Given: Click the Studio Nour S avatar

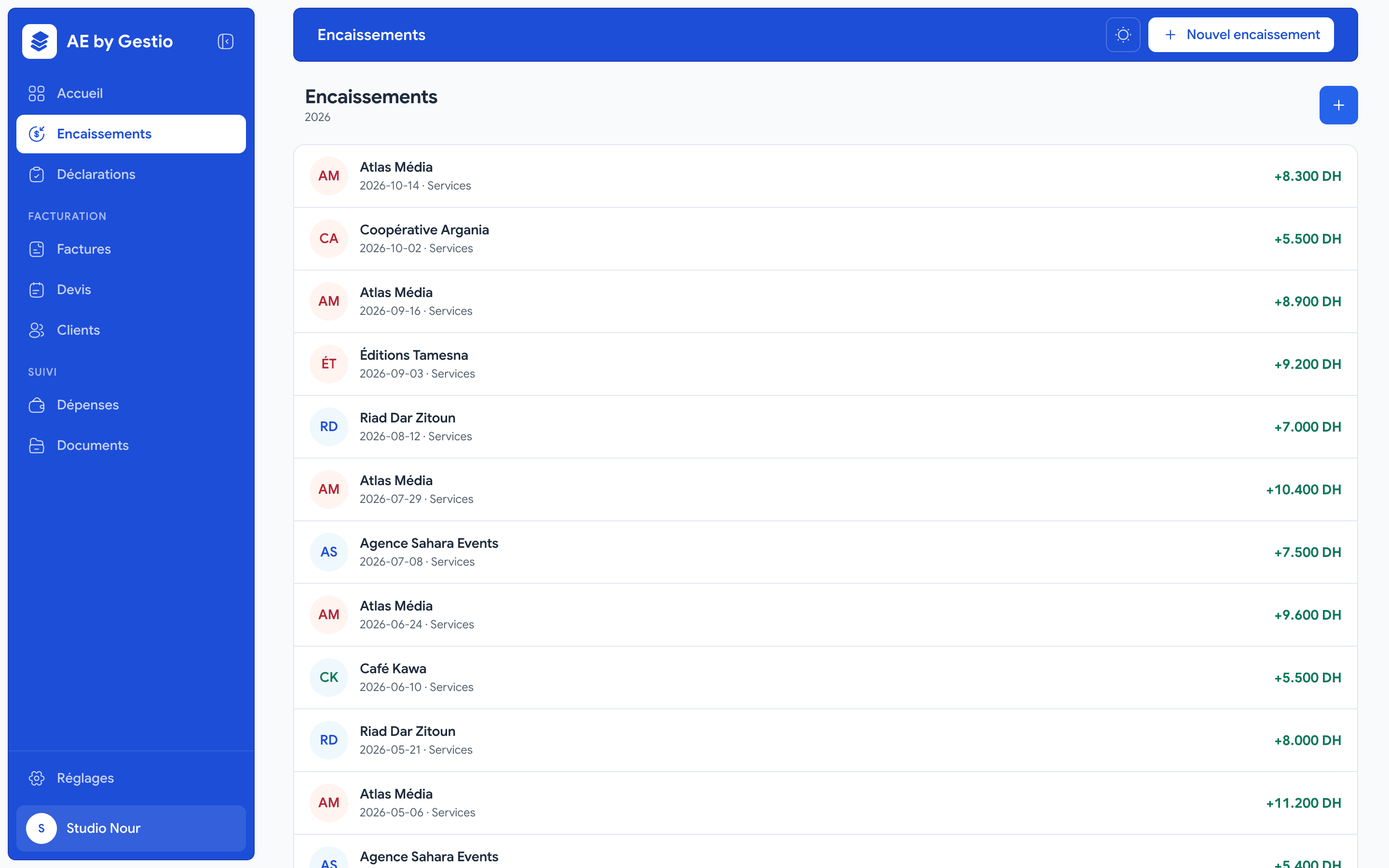Looking at the screenshot, I should tap(41, 828).
